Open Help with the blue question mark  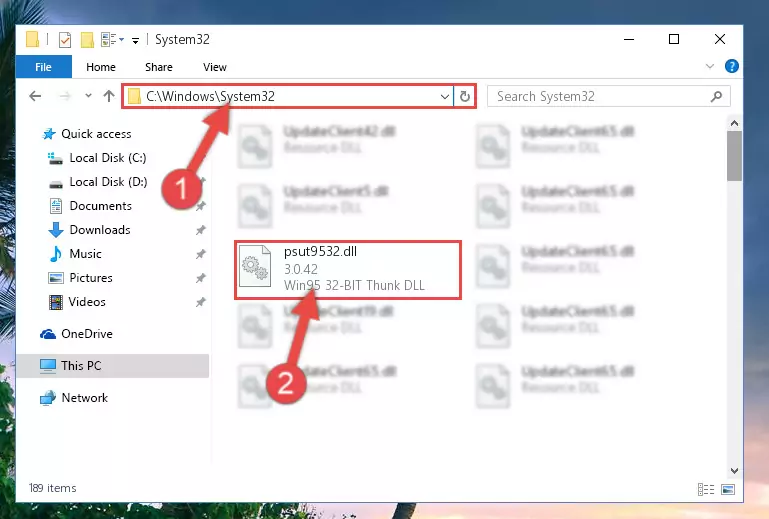point(731,66)
